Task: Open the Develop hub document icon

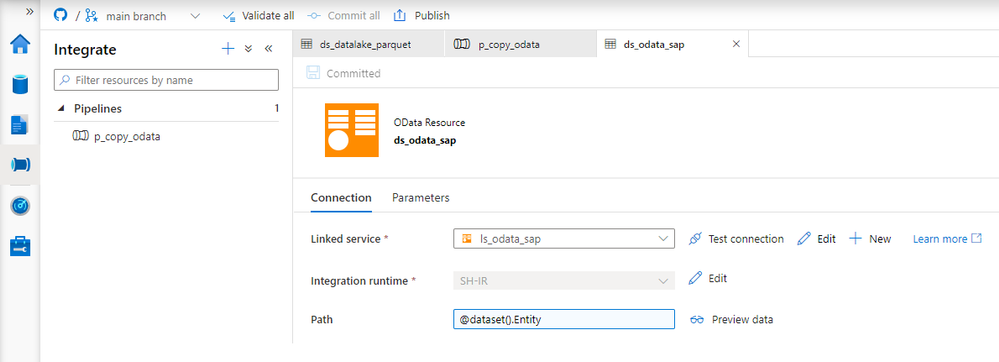Action: (20, 125)
